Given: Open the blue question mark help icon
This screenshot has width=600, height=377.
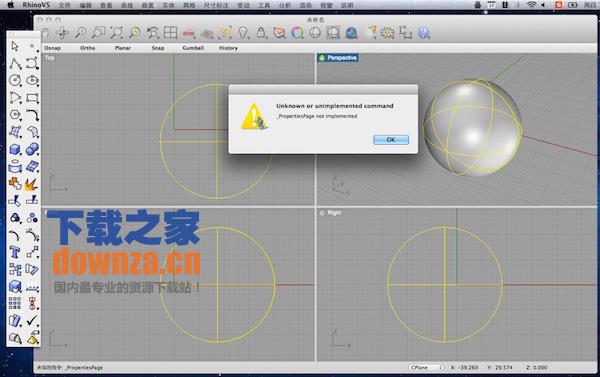Looking at the screenshot, I should (x=423, y=33).
